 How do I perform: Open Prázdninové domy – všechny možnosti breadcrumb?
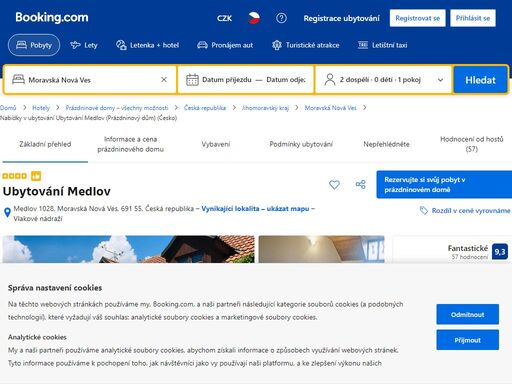click(117, 108)
